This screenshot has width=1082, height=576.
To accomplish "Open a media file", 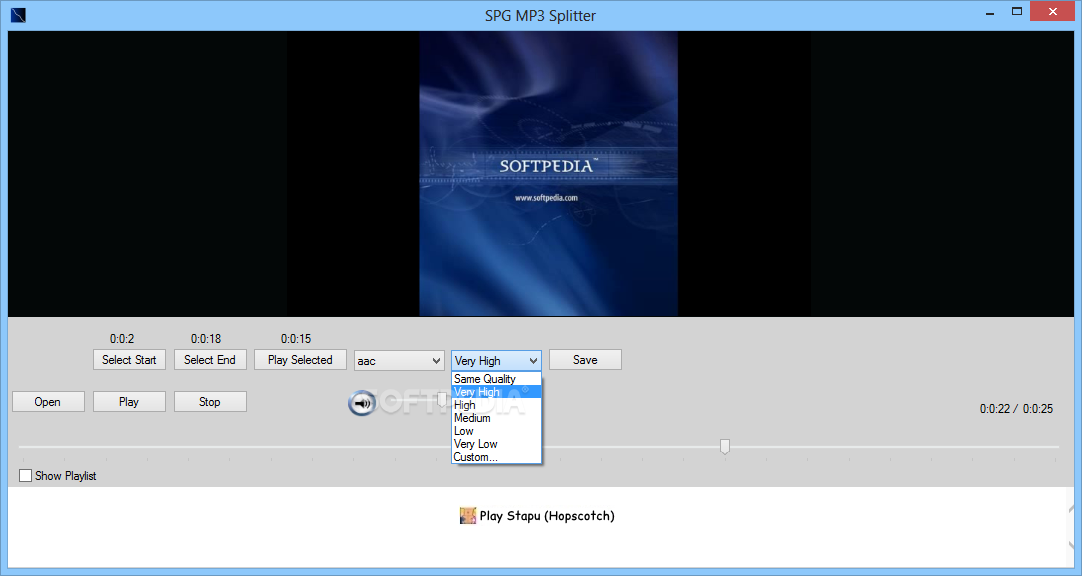I will (48, 401).
